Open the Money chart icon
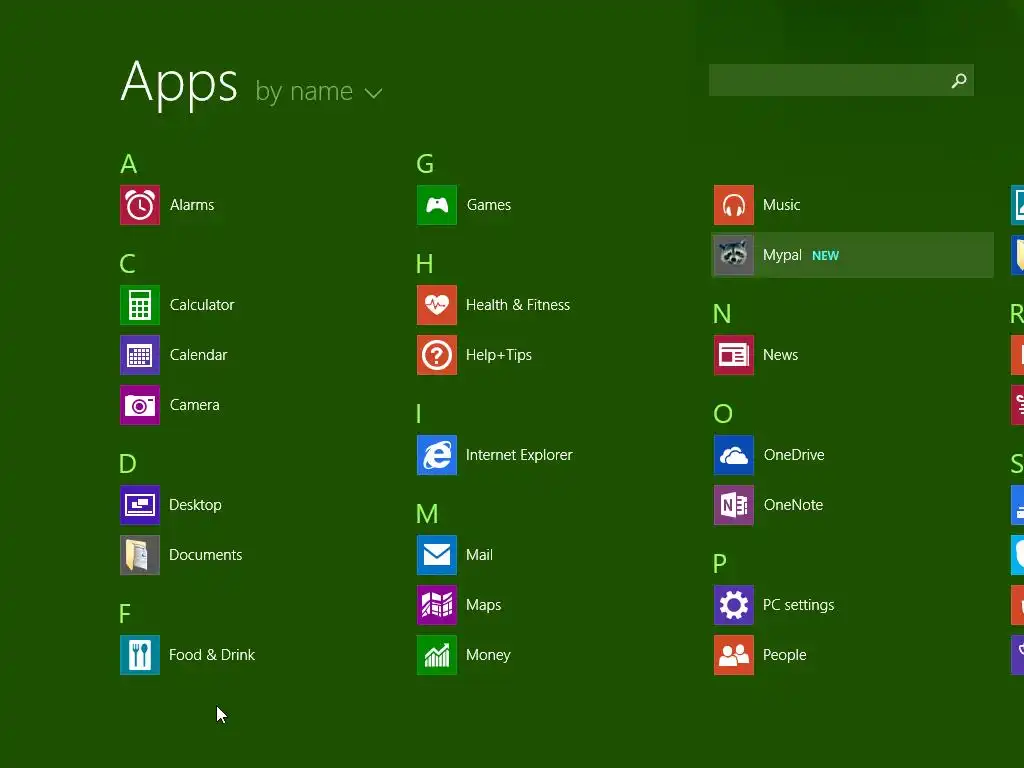The width and height of the screenshot is (1024, 768). coord(437,655)
